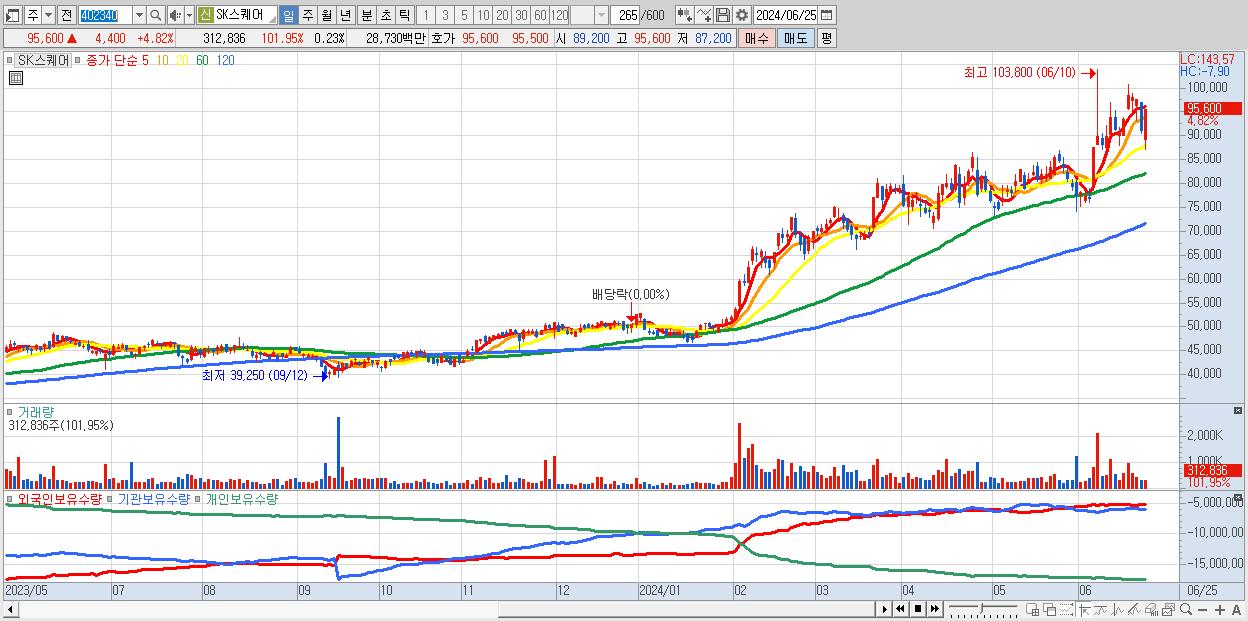Viewport: 1248px width, 621px height.
Task: Expand the custom interval dropdown arrow
Action: (601, 15)
